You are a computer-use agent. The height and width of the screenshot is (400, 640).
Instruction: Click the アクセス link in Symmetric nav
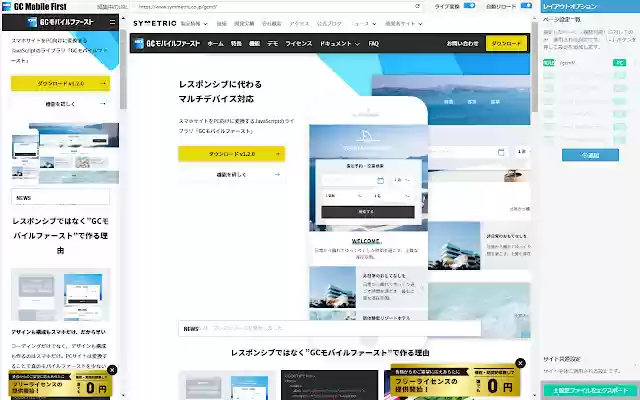coord(299,24)
